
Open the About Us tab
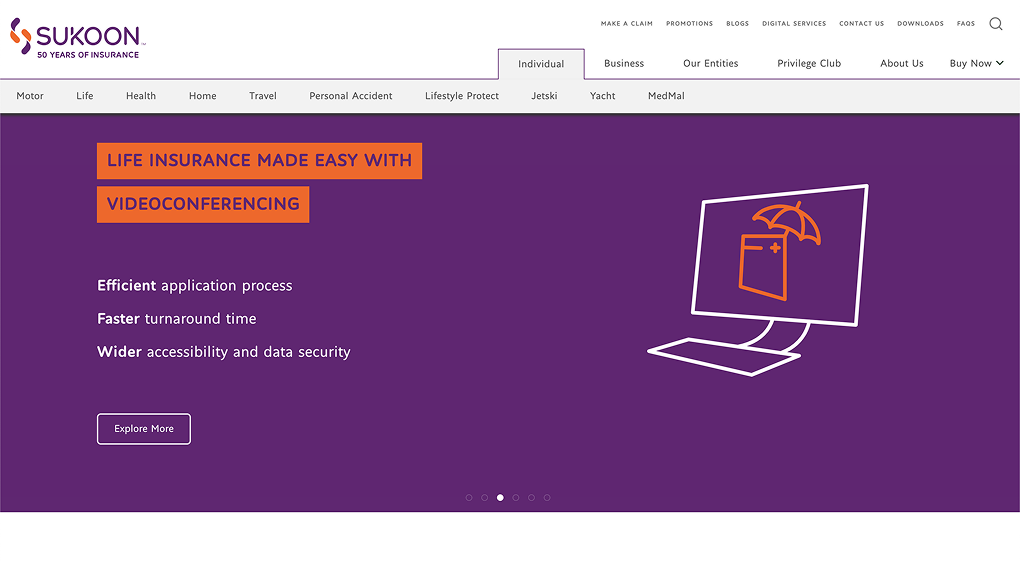pyautogui.click(x=902, y=63)
